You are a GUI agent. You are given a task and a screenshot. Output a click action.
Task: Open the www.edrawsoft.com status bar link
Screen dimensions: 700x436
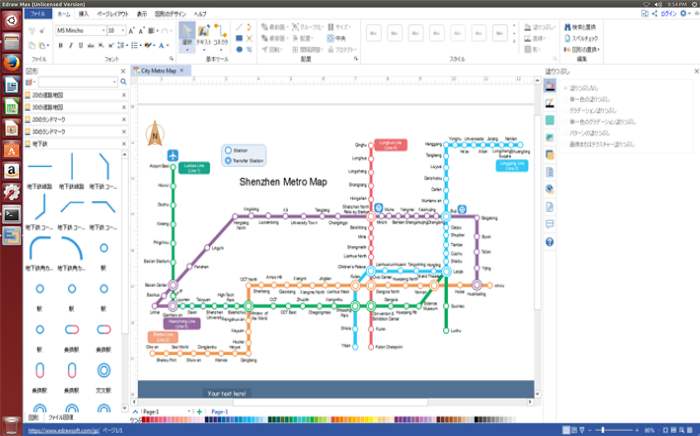tap(63, 430)
